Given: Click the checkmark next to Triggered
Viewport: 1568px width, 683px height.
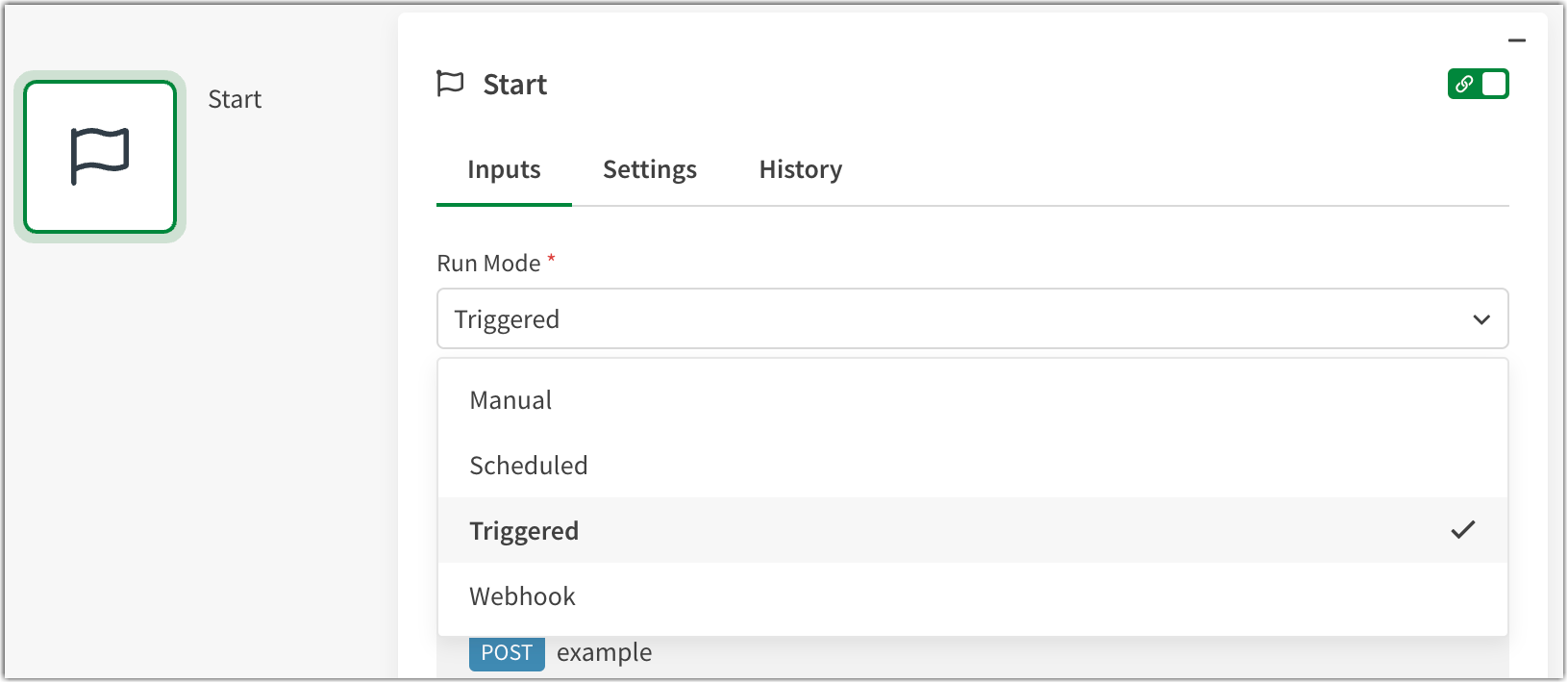Looking at the screenshot, I should [1463, 529].
